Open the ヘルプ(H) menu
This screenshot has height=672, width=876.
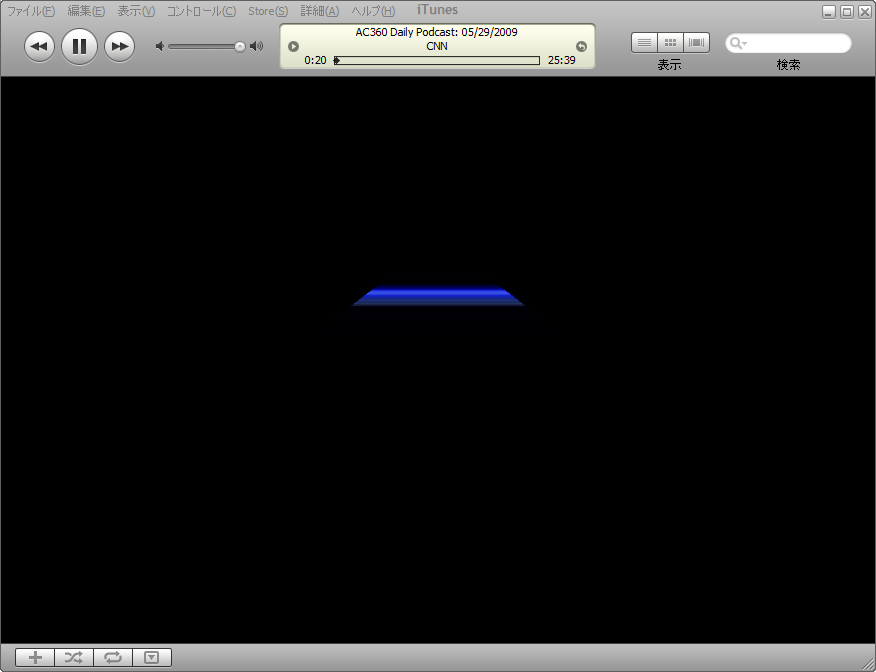click(373, 11)
